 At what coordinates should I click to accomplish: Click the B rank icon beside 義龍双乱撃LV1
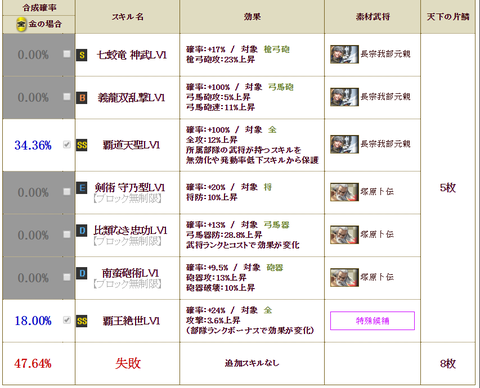(x=82, y=98)
